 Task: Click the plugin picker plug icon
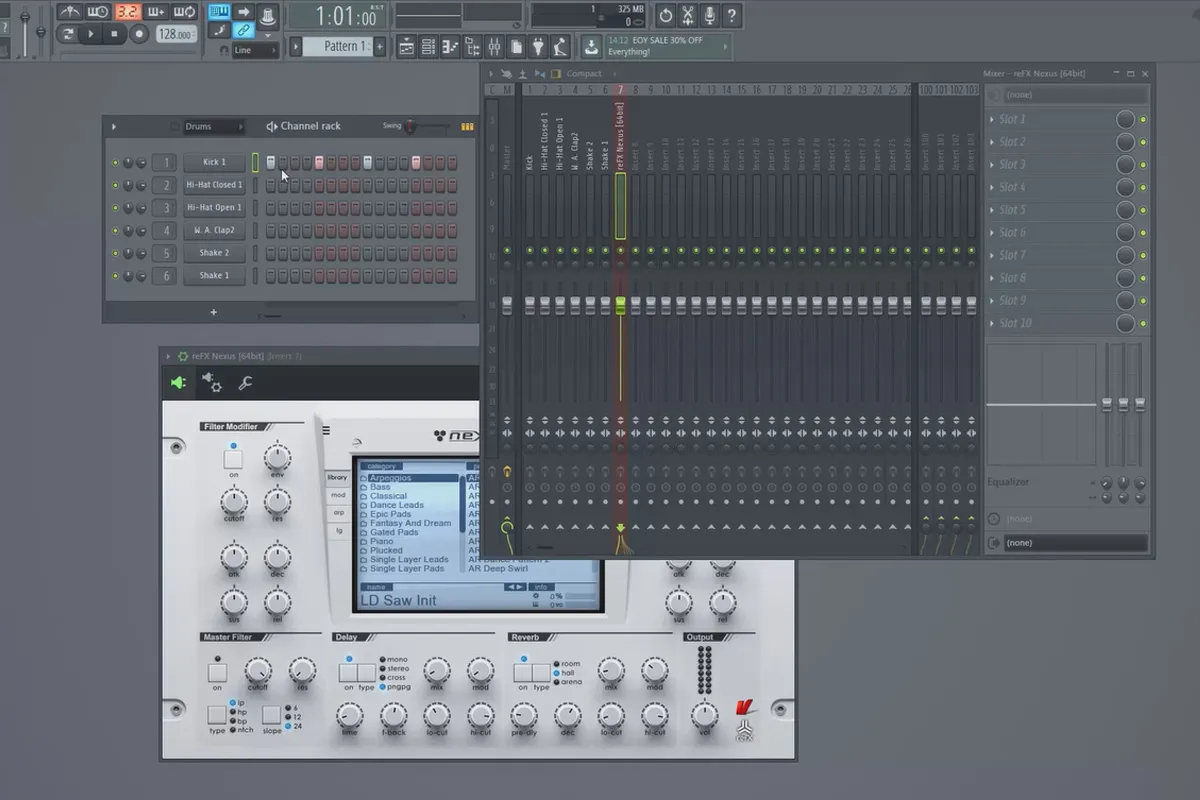tap(539, 46)
